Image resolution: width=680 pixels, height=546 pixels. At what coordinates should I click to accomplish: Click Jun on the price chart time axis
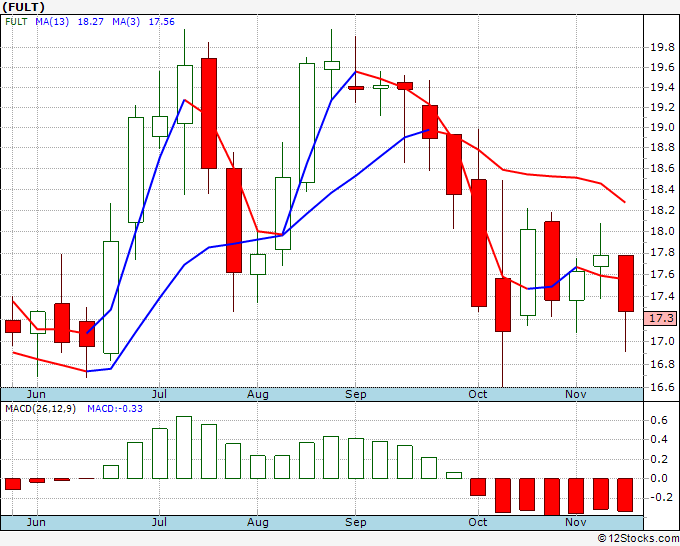36,394
